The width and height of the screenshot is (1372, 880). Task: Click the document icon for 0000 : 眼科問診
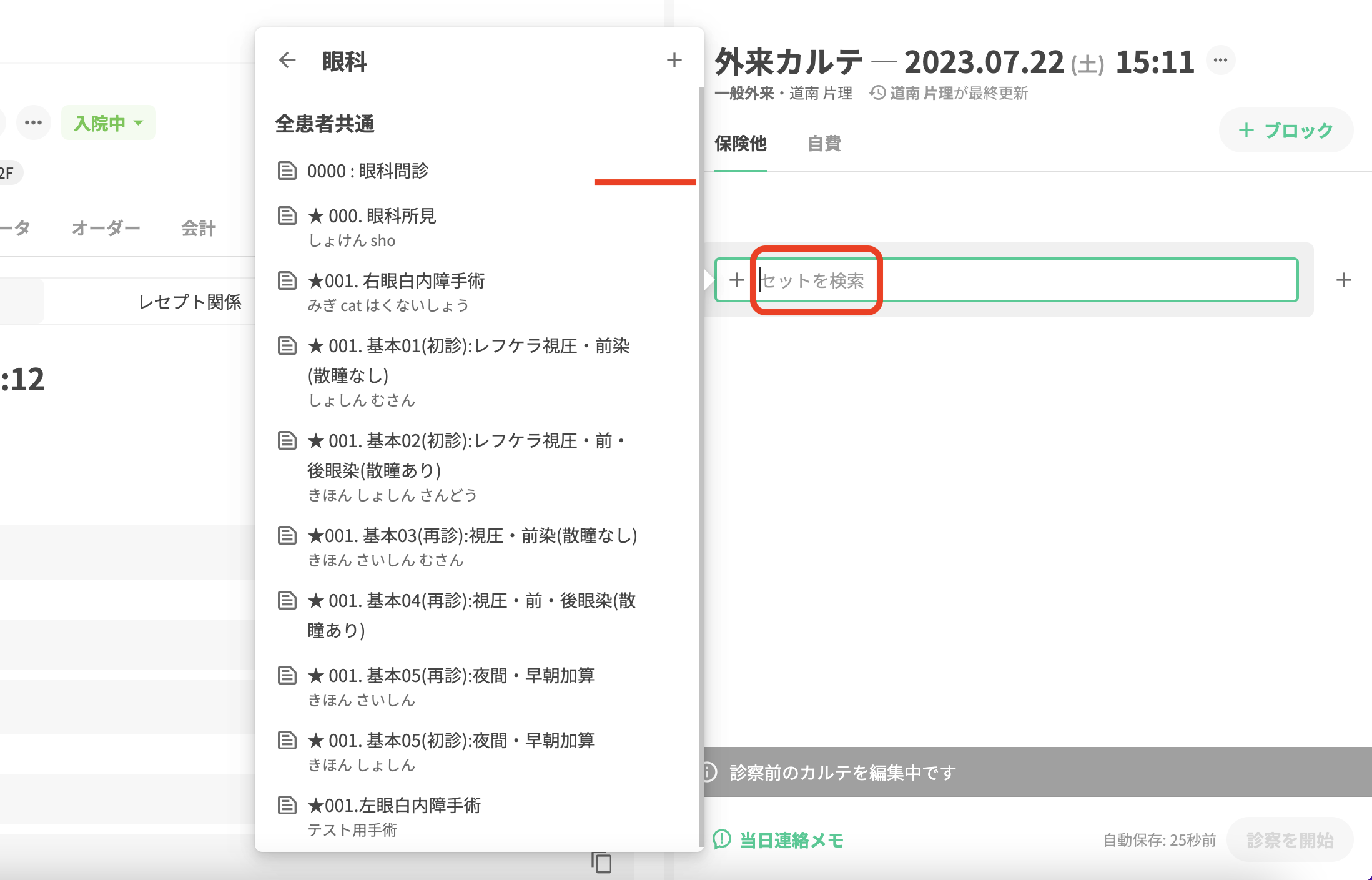click(287, 171)
